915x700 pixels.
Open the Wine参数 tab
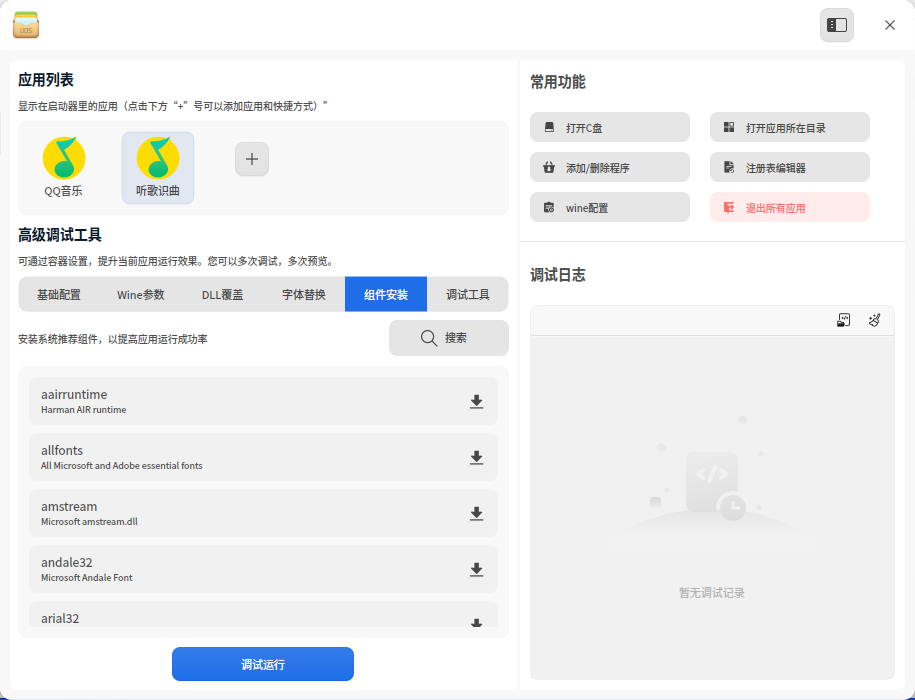click(x=141, y=295)
